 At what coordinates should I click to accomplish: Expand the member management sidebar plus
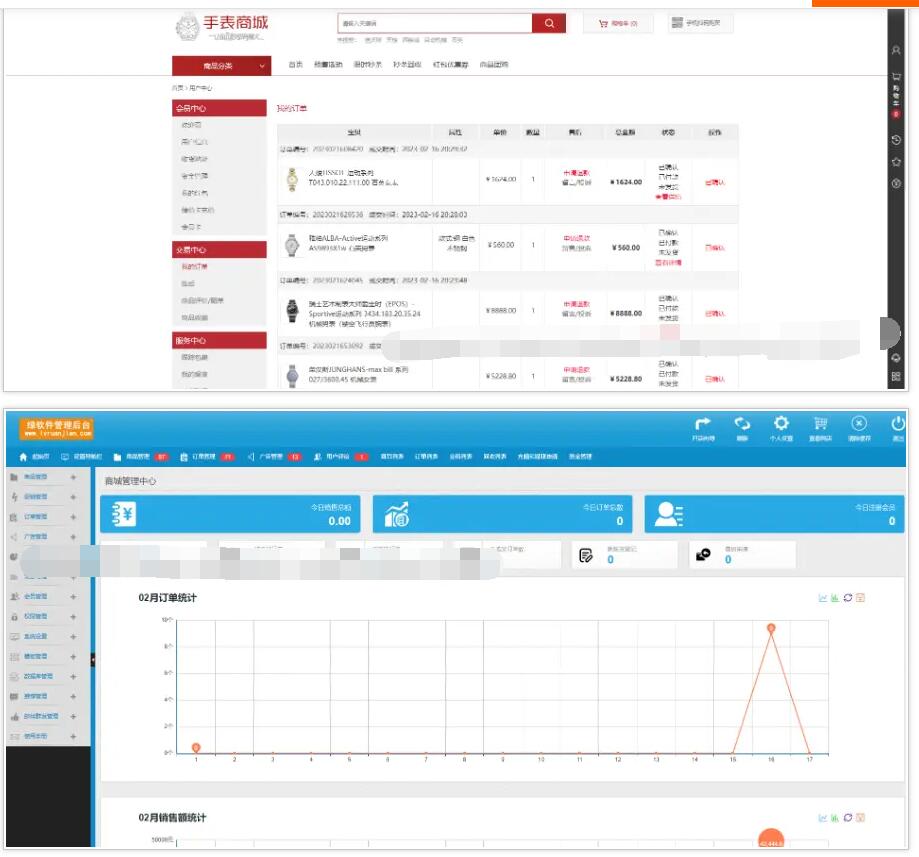pyautogui.click(x=73, y=597)
